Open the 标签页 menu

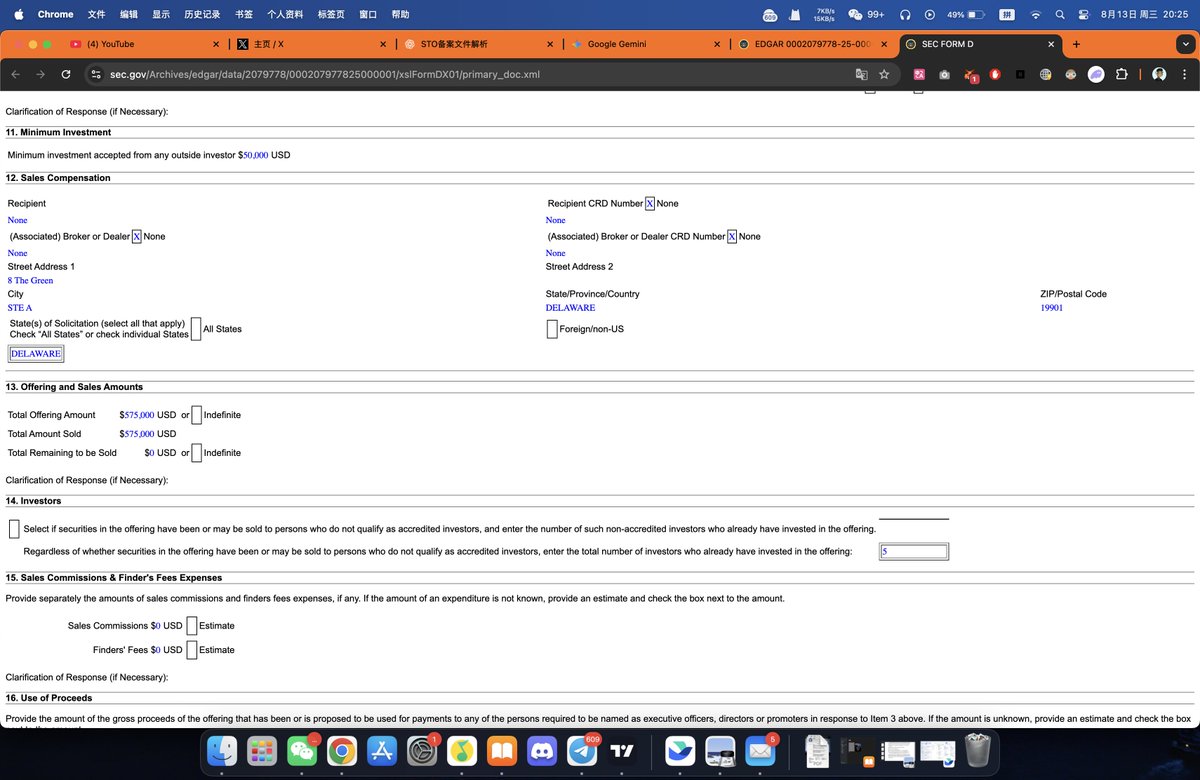pyautogui.click(x=331, y=15)
